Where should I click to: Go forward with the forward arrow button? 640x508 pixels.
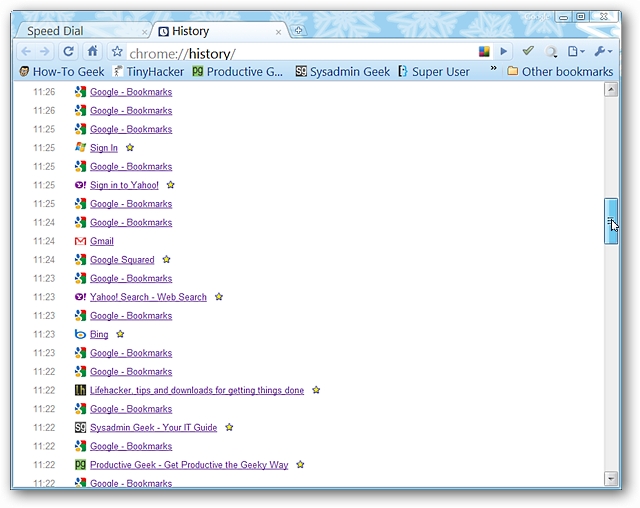click(44, 52)
